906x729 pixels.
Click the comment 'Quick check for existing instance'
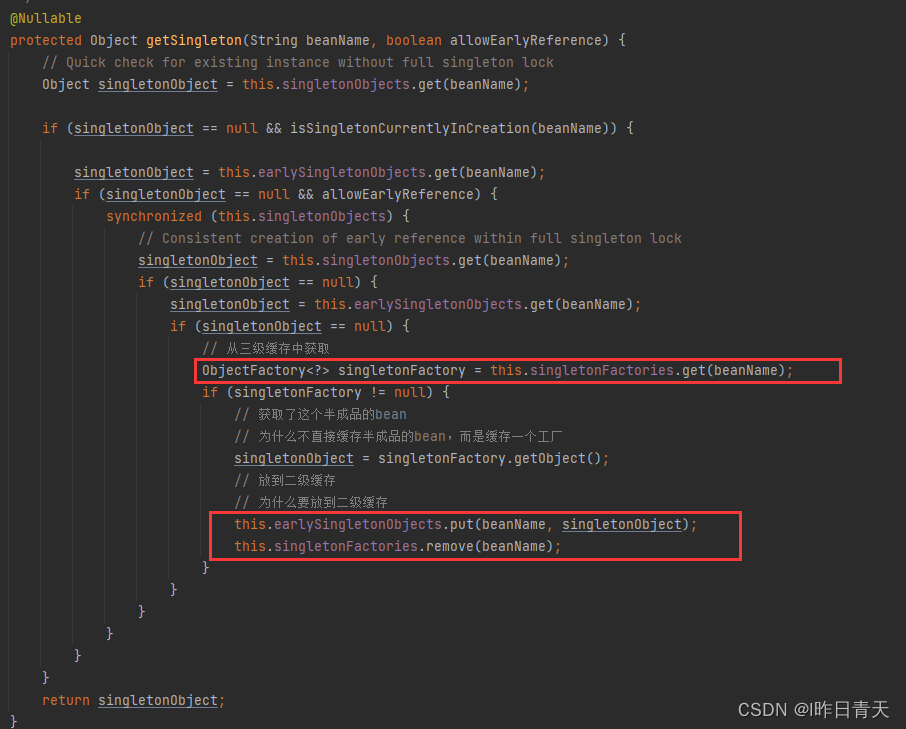(x=298, y=62)
